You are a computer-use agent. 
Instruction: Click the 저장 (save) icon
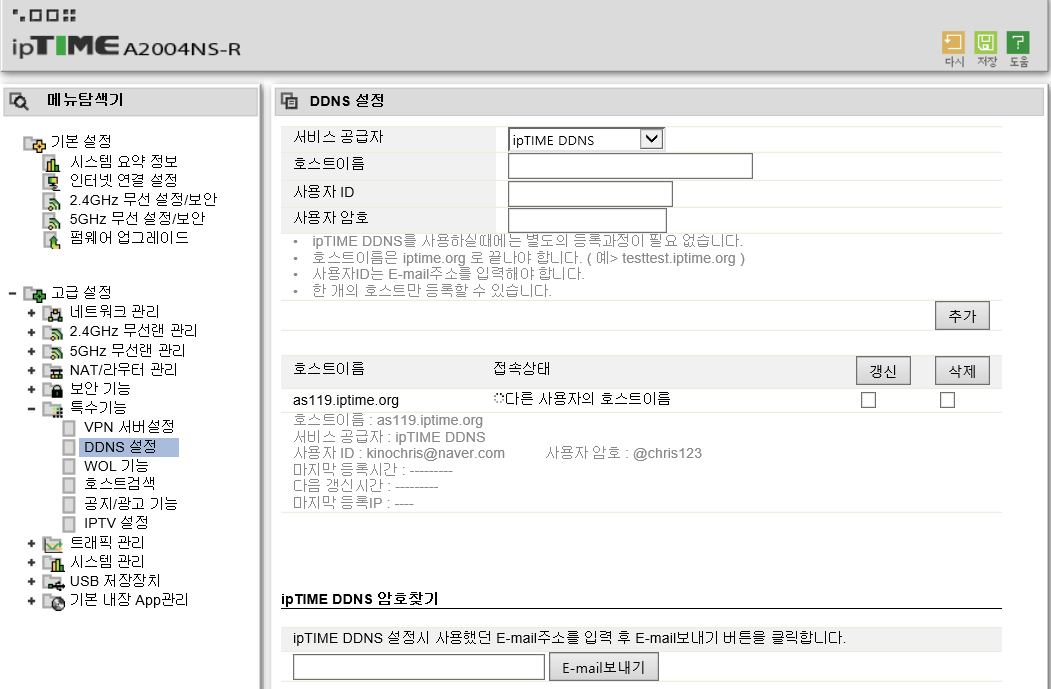click(x=985, y=43)
